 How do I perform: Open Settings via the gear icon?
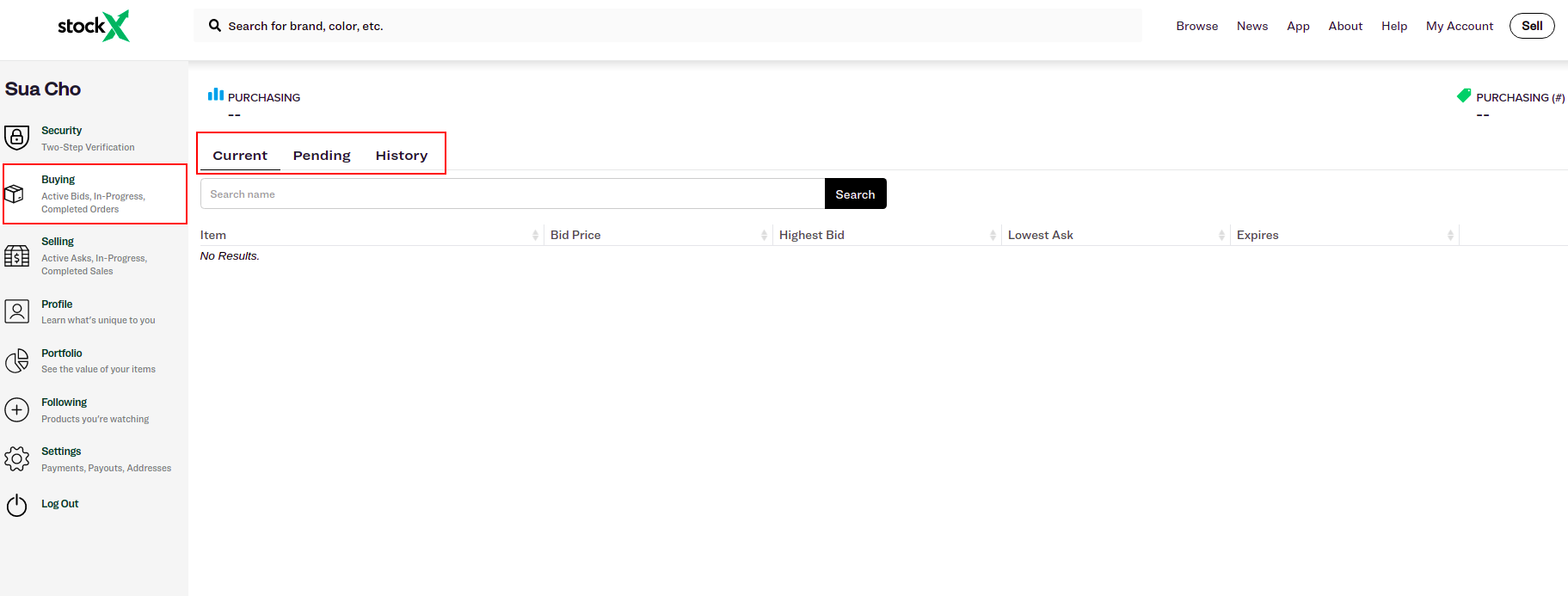(x=17, y=459)
